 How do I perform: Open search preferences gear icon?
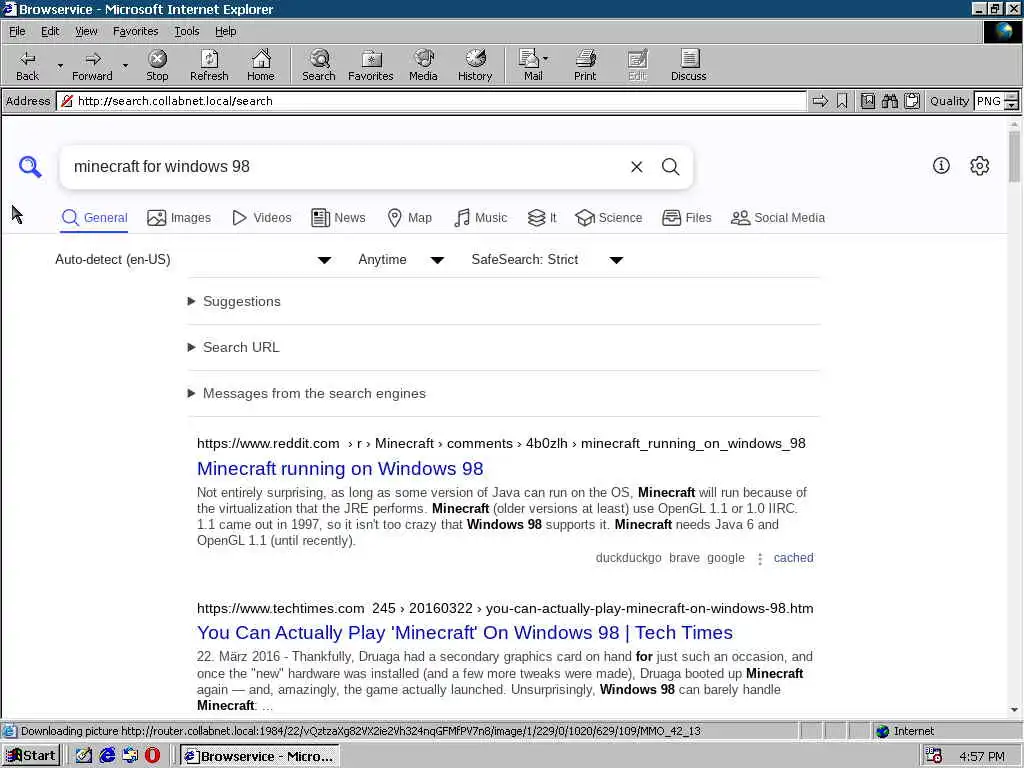pyautogui.click(x=980, y=166)
